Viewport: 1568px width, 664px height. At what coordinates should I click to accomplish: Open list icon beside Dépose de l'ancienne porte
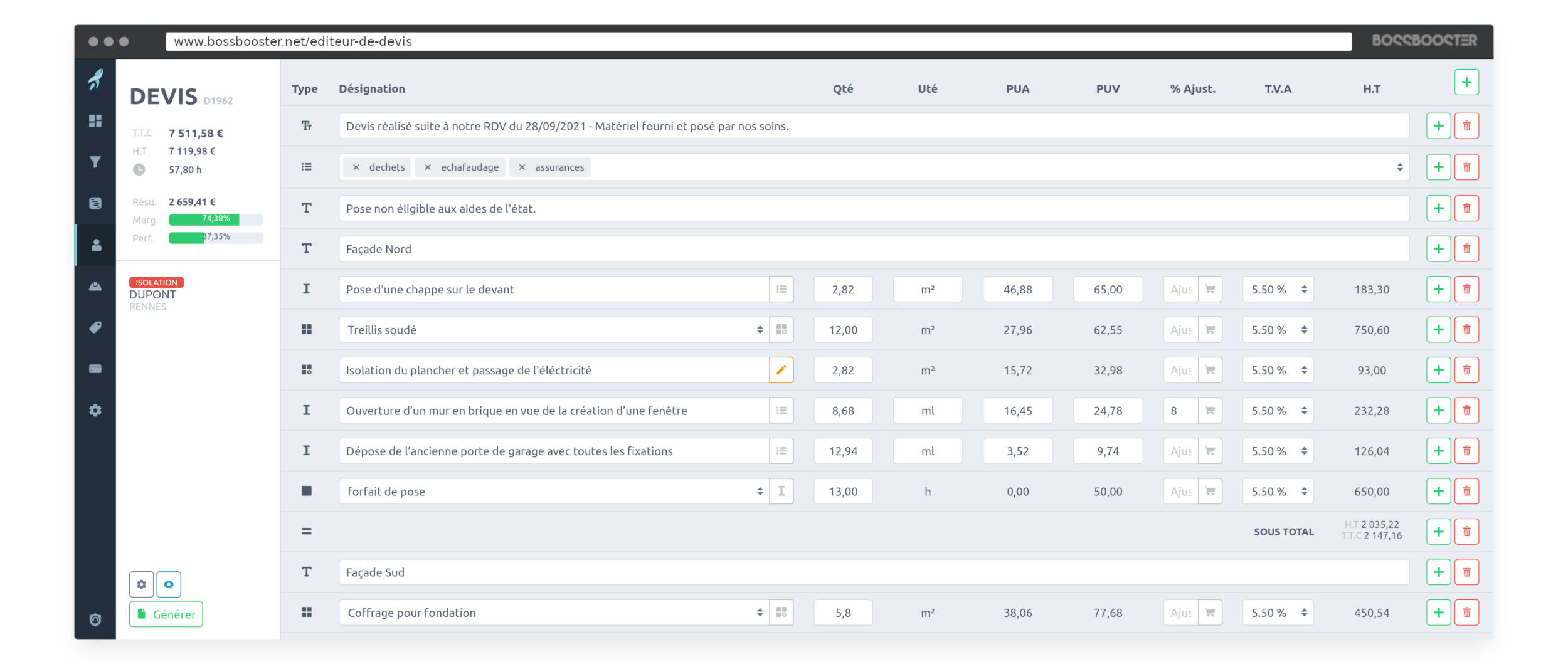click(x=781, y=451)
